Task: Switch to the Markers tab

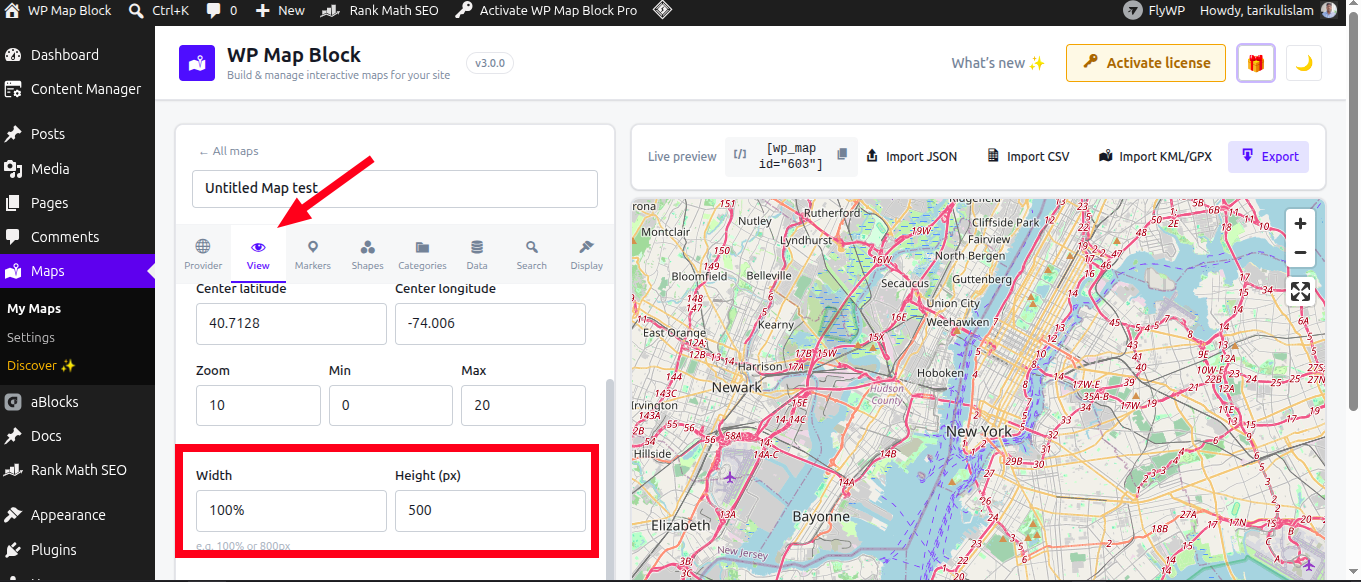Action: click(313, 255)
